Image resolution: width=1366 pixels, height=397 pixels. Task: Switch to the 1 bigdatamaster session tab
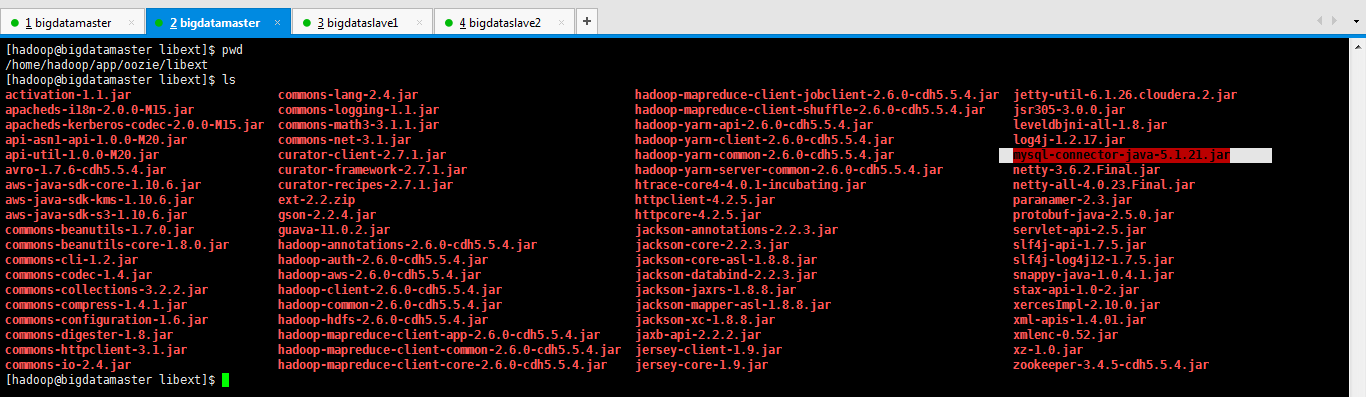click(x=71, y=22)
